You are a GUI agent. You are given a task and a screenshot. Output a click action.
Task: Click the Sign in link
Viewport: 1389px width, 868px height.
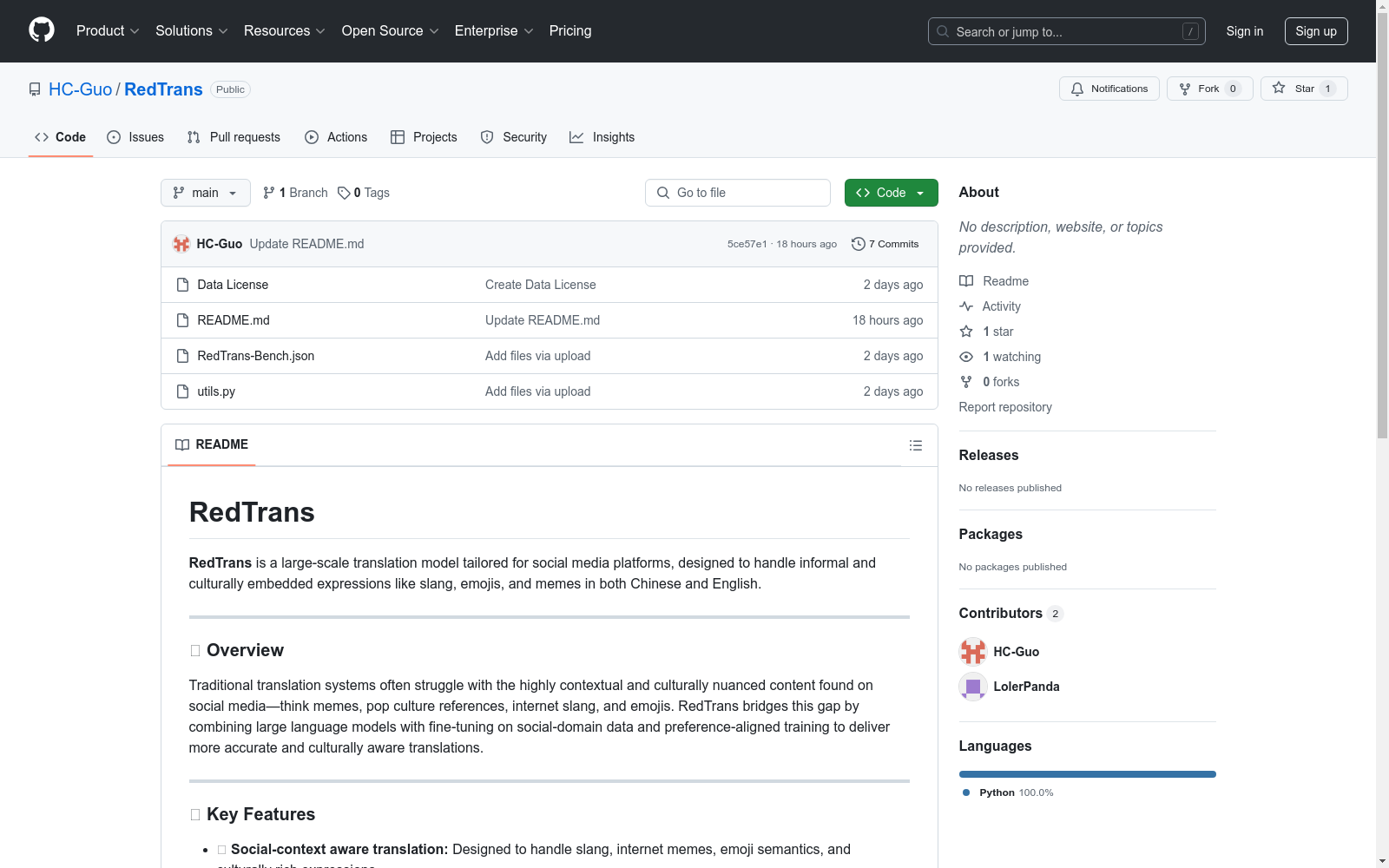click(x=1245, y=31)
